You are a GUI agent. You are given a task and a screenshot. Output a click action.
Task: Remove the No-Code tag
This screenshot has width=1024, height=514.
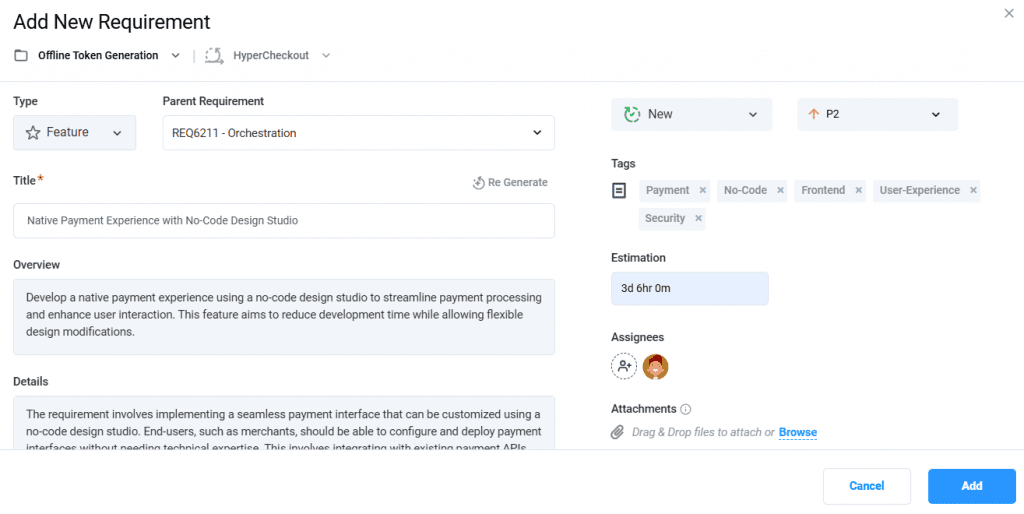(x=780, y=190)
